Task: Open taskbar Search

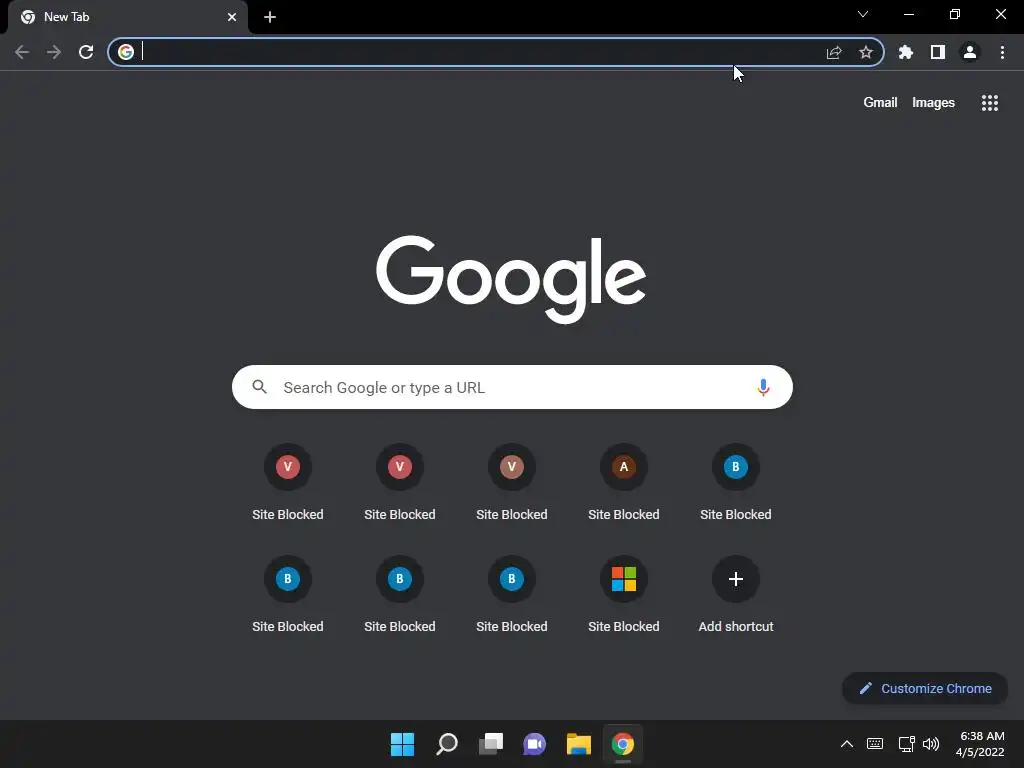Action: [x=447, y=744]
